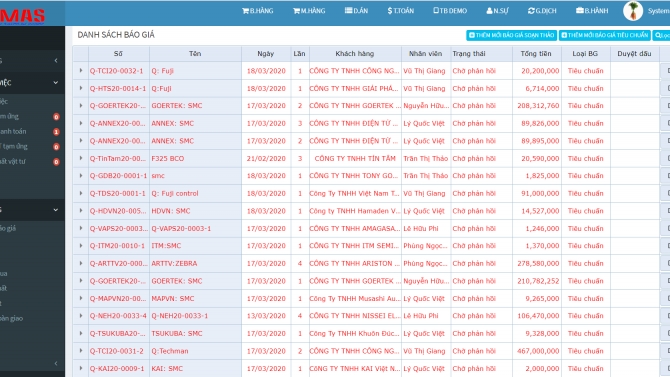Expand the top sidebar section chevron
The height and width of the screenshot is (377, 670).
pyautogui.click(x=56, y=61)
